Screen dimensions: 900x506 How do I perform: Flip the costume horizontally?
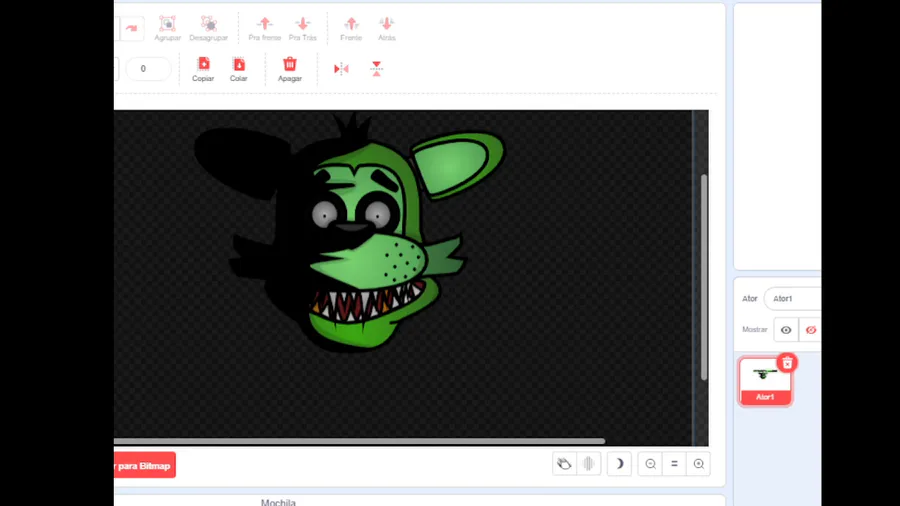pos(342,69)
